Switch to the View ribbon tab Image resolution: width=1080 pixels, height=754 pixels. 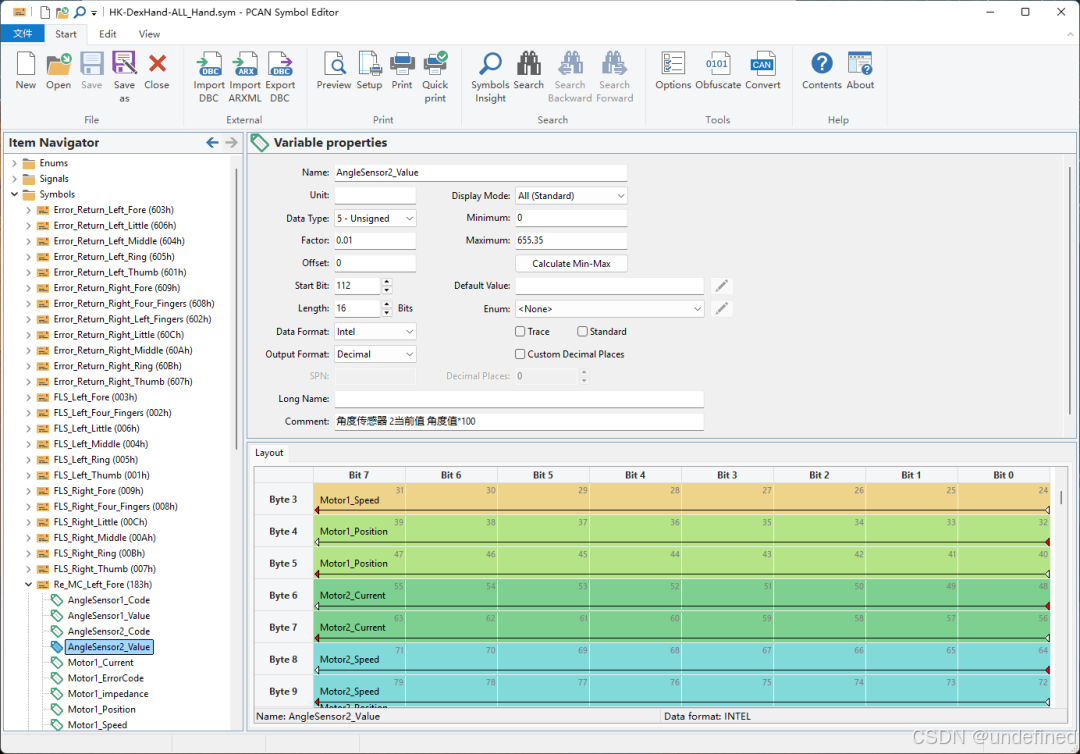(x=149, y=34)
